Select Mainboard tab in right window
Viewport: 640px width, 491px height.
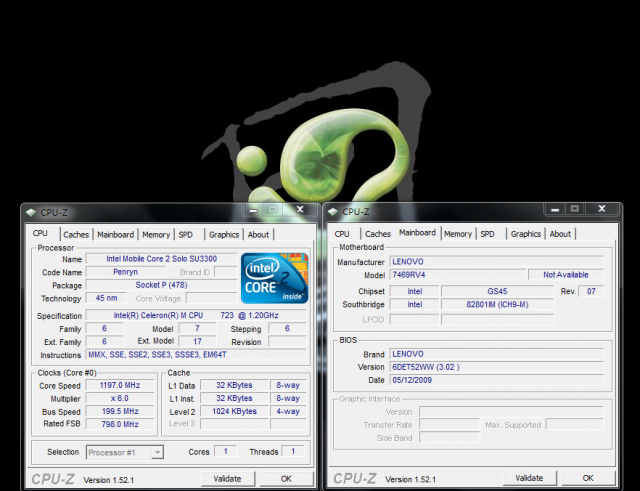click(x=417, y=233)
